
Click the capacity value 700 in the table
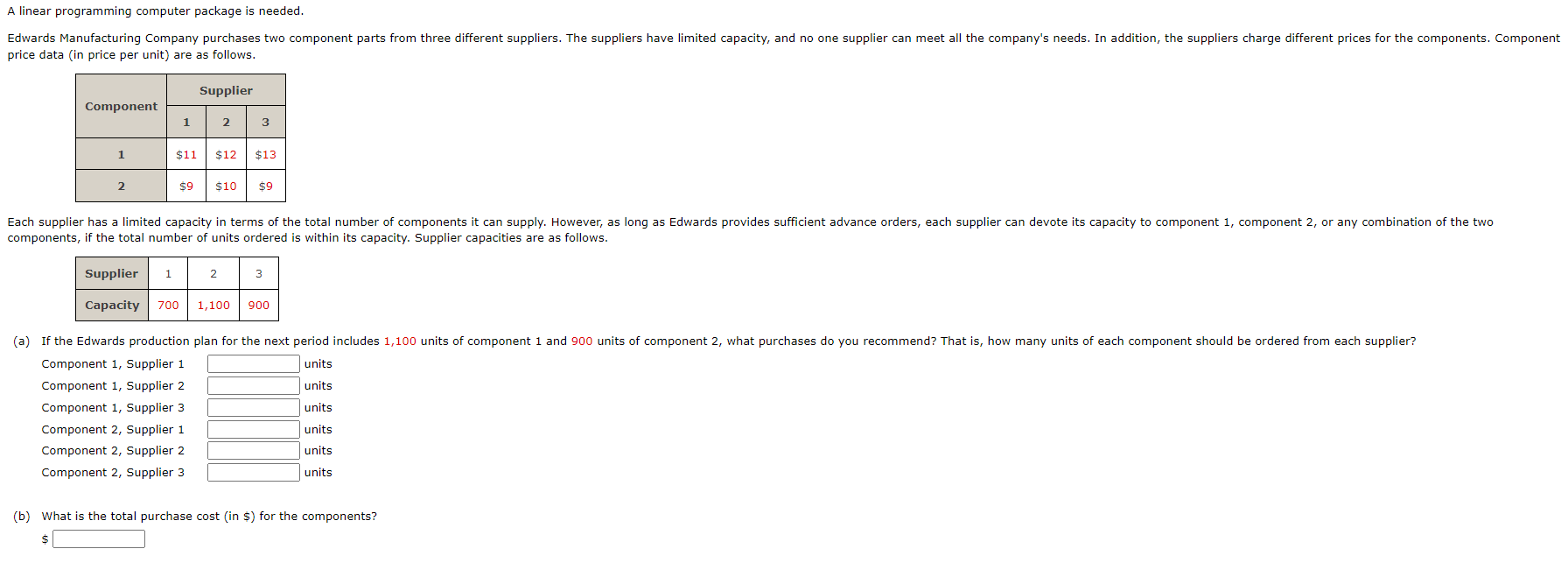tap(168, 305)
